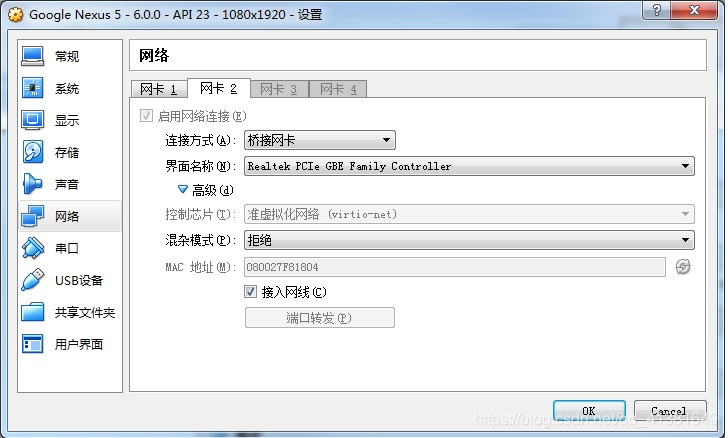Click the 串口 label in sidebar

pos(67,248)
